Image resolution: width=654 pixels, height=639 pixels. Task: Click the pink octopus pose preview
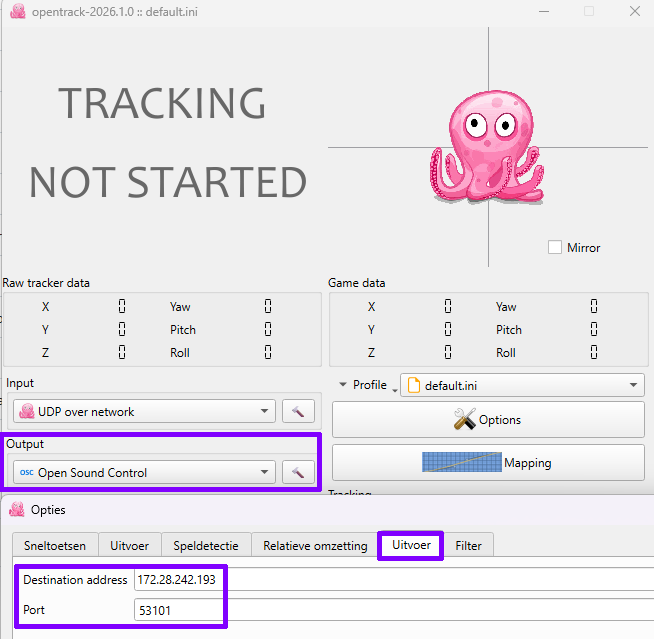pos(485,148)
